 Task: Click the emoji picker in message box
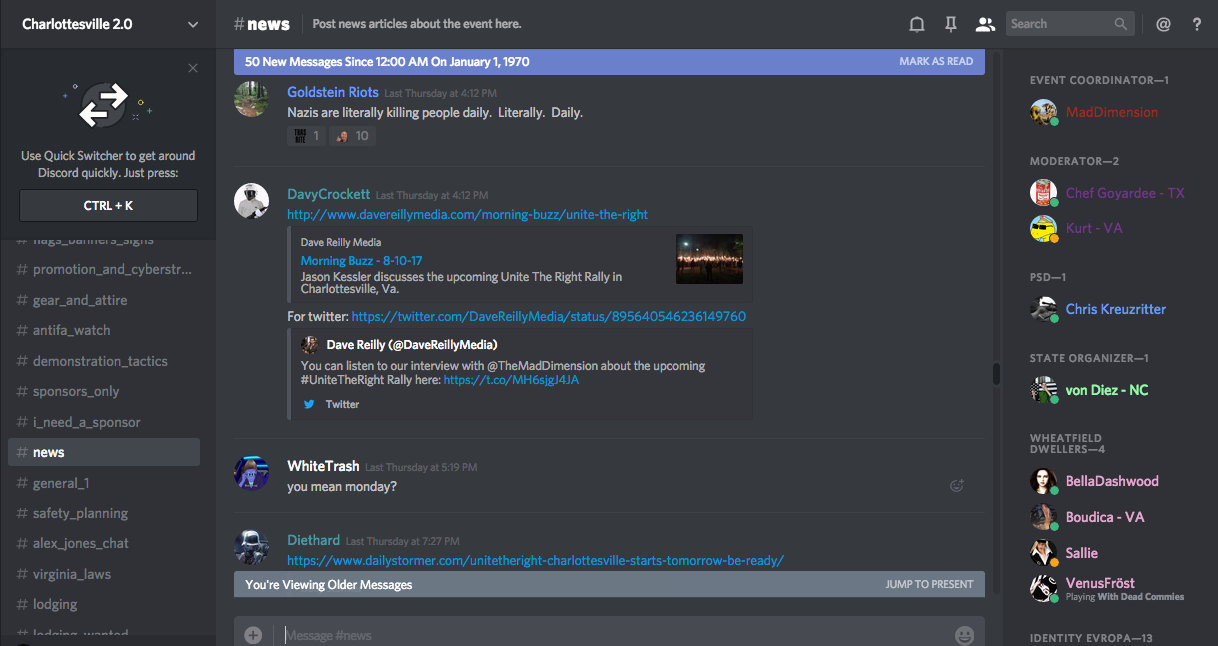click(964, 634)
